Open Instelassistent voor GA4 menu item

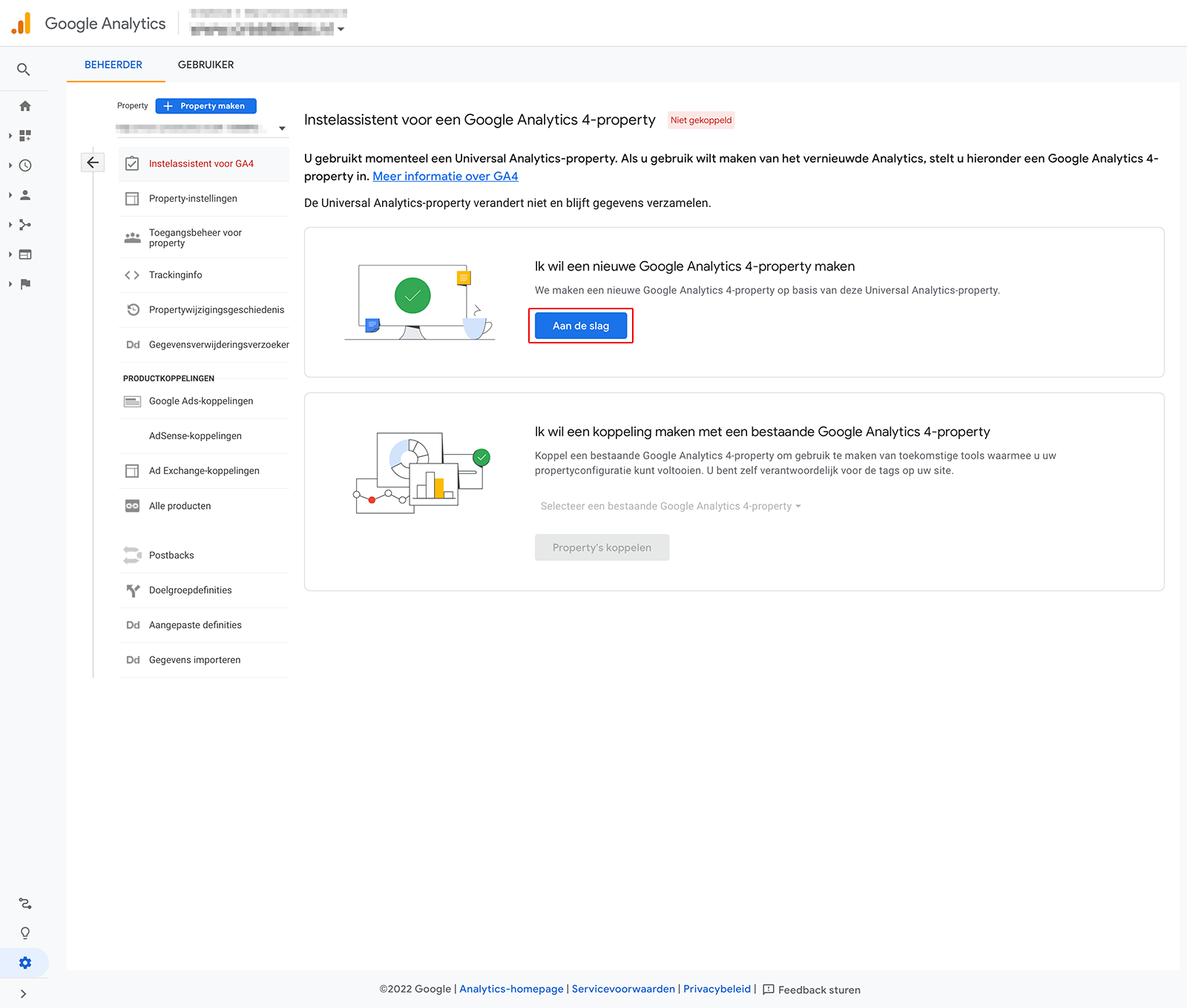(204, 164)
